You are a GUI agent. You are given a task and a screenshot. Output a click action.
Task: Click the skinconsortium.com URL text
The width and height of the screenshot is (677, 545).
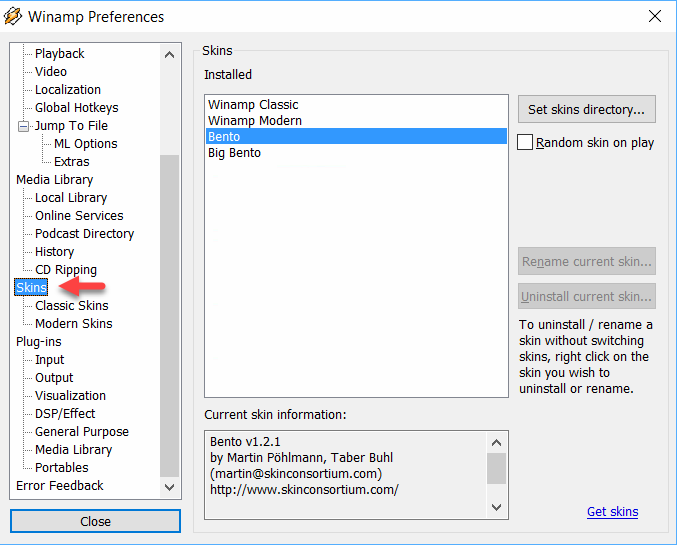coord(304,490)
